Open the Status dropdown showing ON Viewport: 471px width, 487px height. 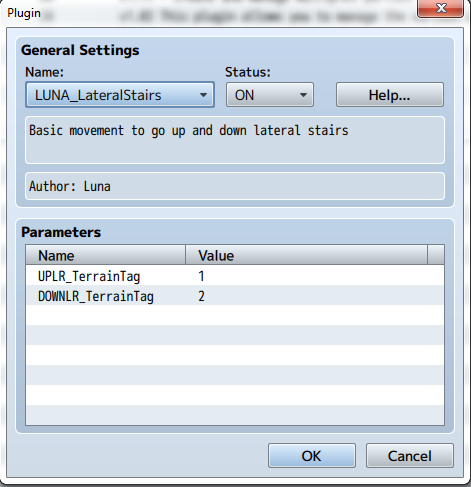coord(270,95)
